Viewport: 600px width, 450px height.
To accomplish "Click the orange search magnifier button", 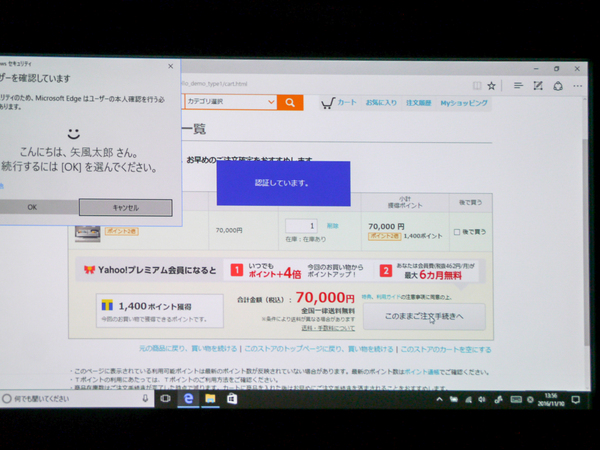I will [290, 103].
